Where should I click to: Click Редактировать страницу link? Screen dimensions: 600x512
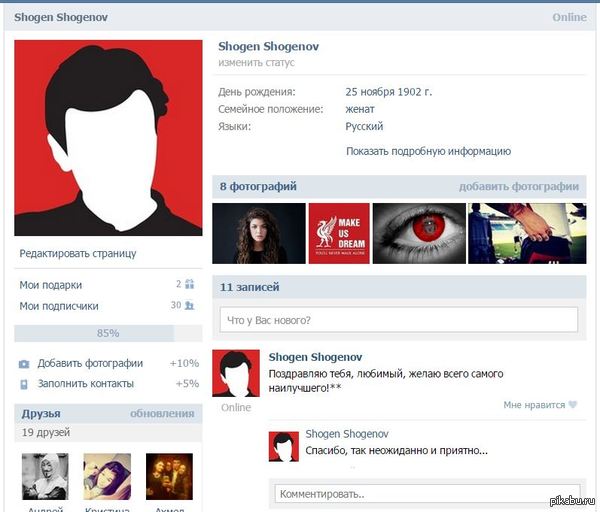[x=77, y=254]
